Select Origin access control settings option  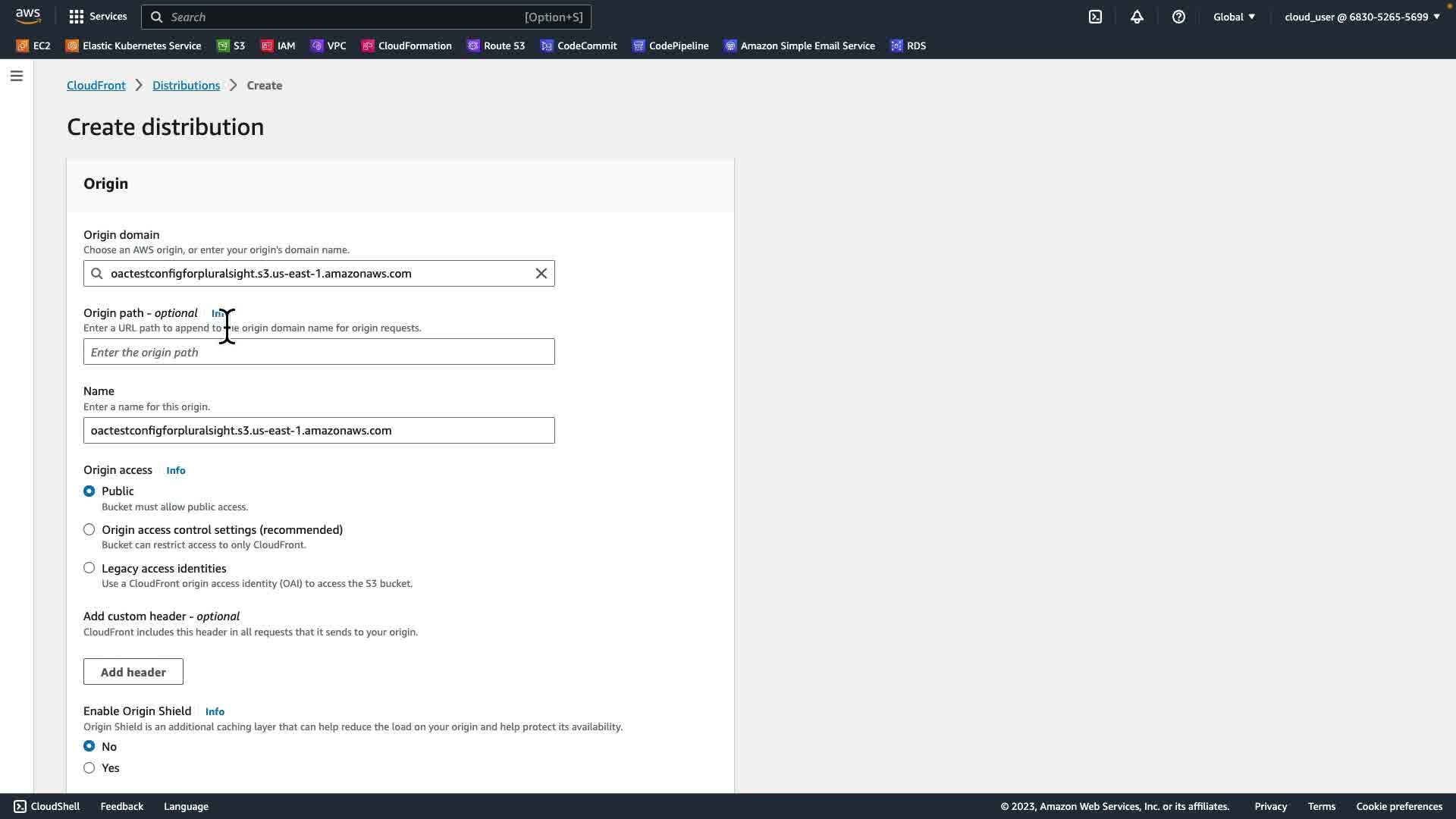89,529
